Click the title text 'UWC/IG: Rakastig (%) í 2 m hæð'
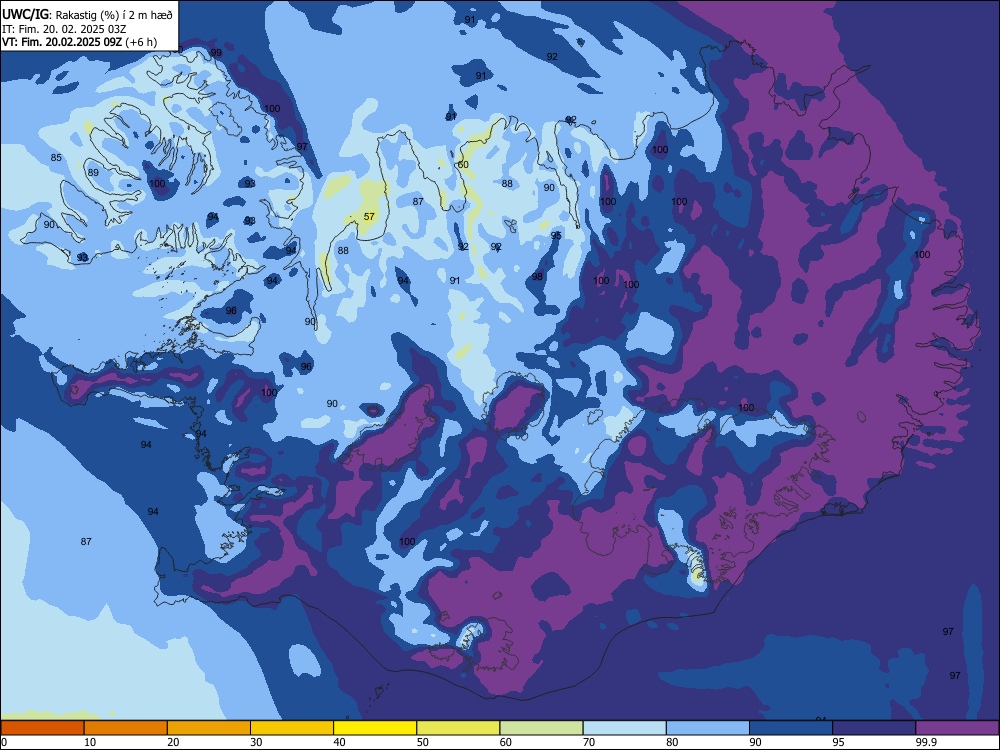Viewport: 1000px width, 750px height. [x=87, y=14]
